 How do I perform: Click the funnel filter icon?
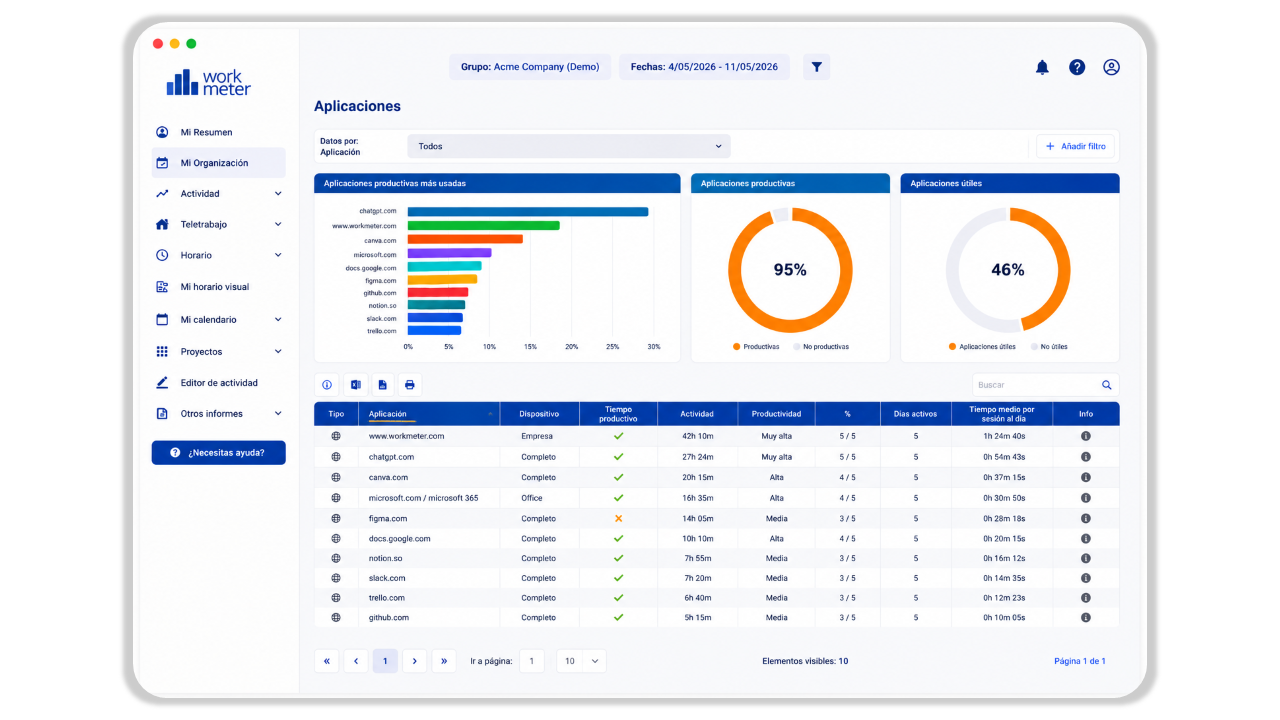[817, 67]
